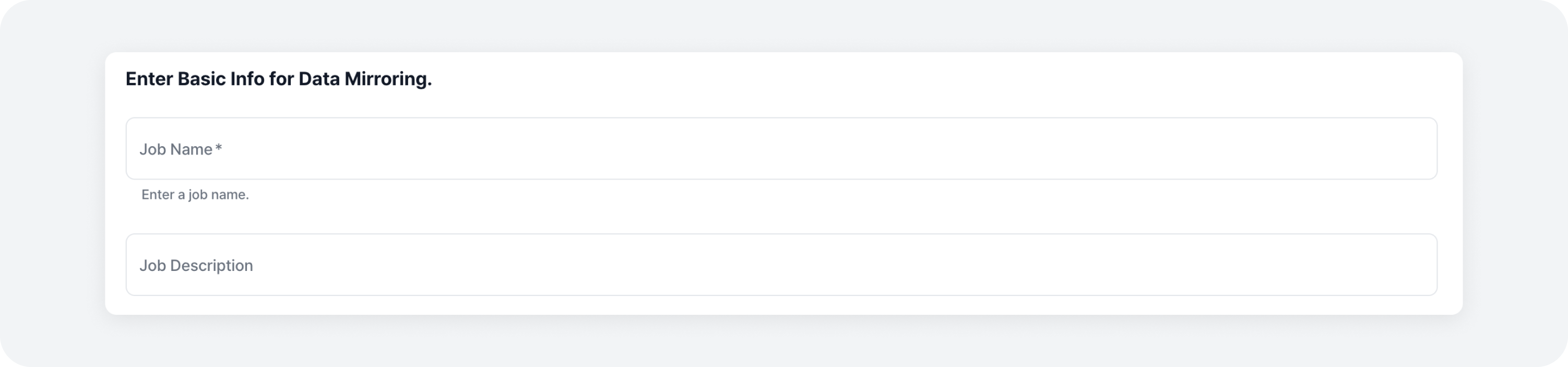The image size is (1568, 367).
Task: Click the 'Job Description' placeholder text
Action: (196, 265)
